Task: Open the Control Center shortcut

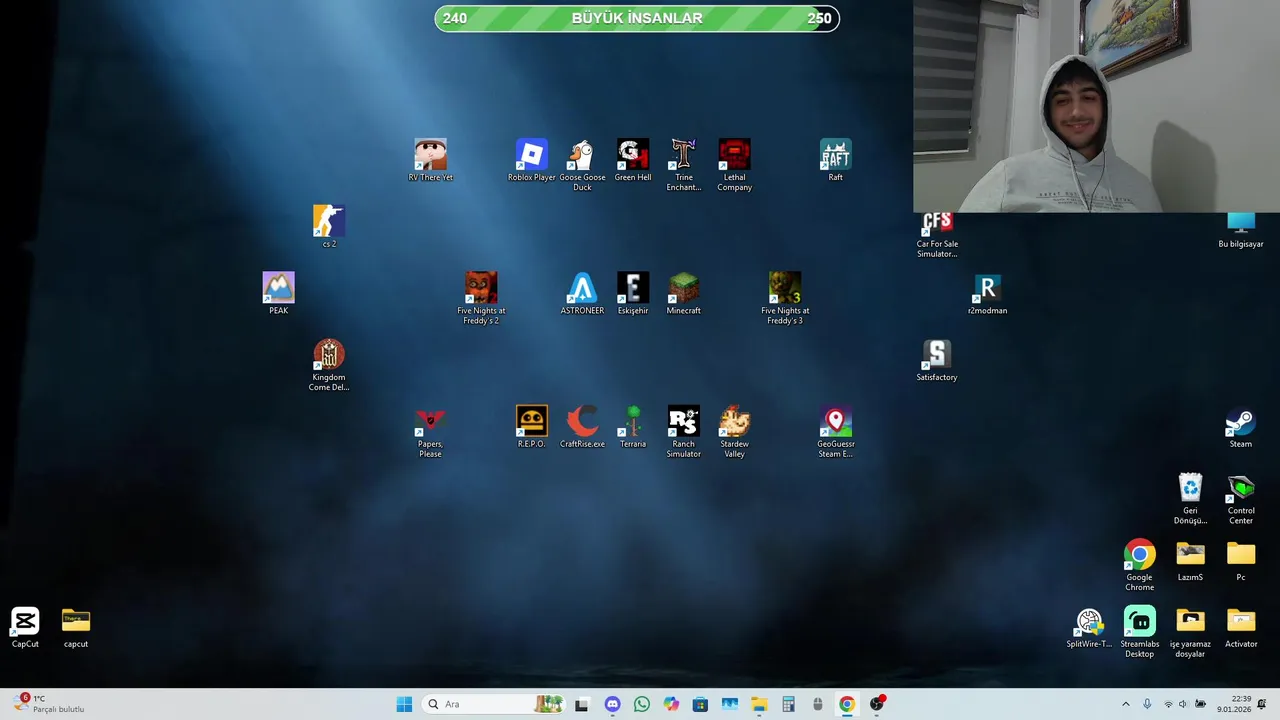Action: pyautogui.click(x=1241, y=499)
